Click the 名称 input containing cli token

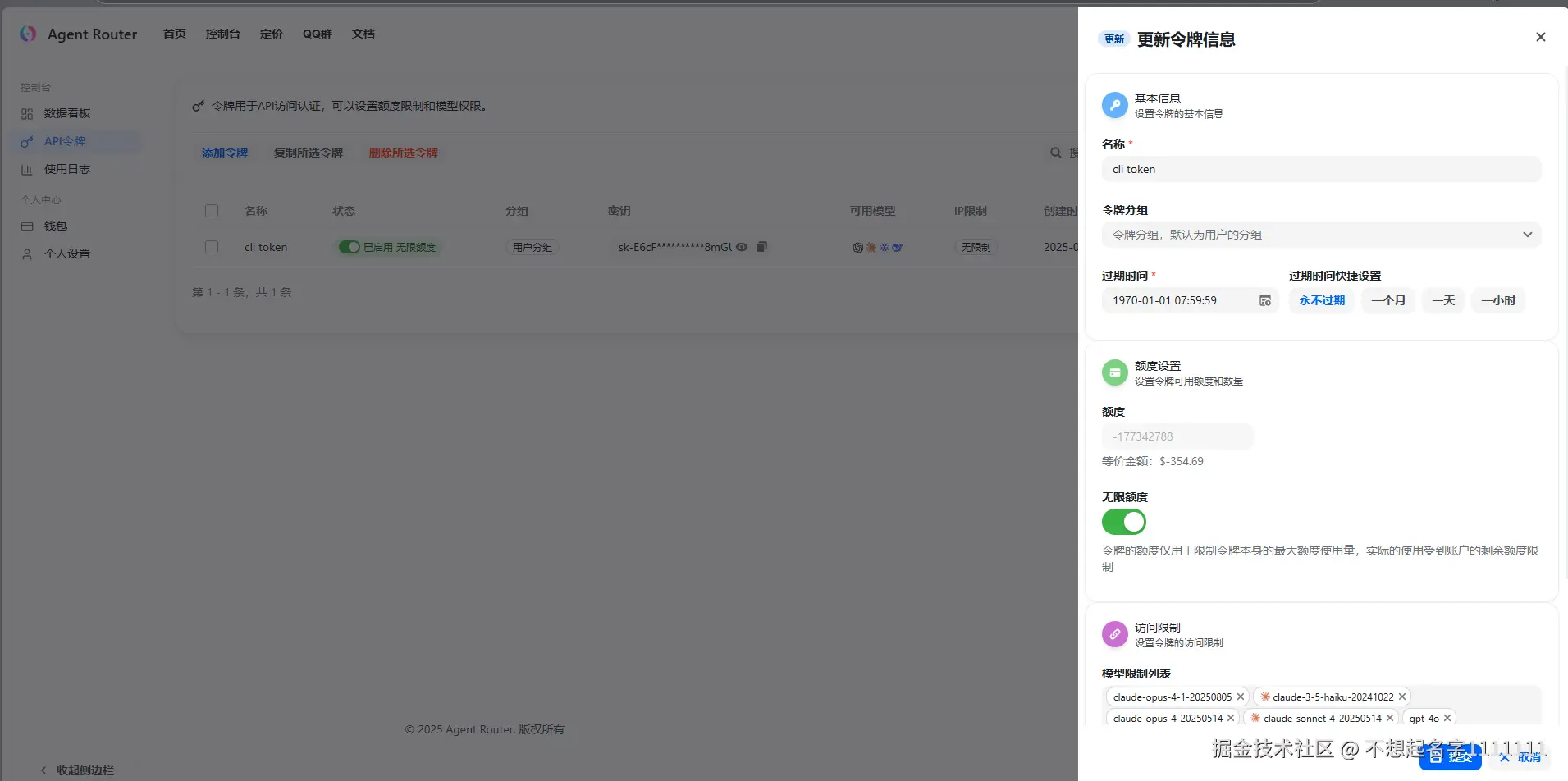[x=1321, y=169]
